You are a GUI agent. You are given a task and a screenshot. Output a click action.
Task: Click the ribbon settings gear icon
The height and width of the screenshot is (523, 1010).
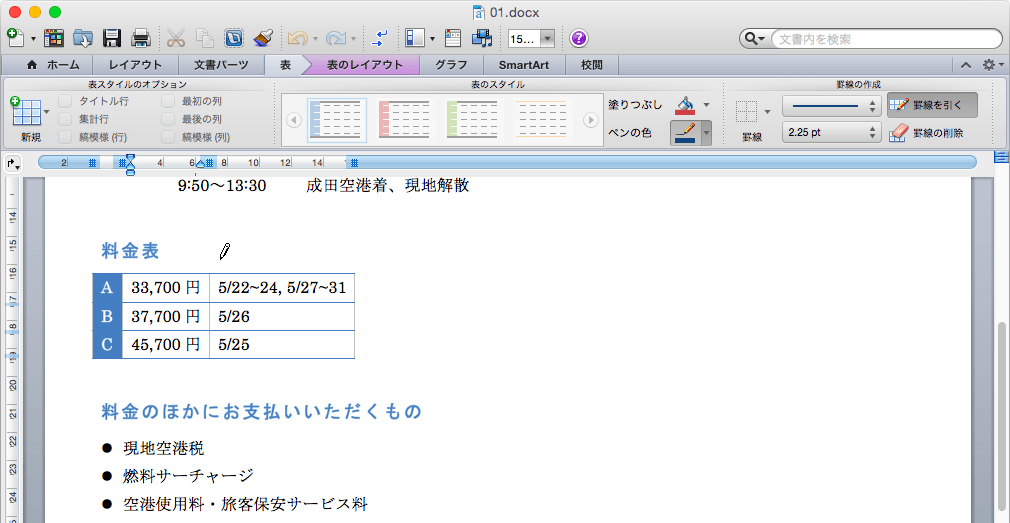point(989,64)
